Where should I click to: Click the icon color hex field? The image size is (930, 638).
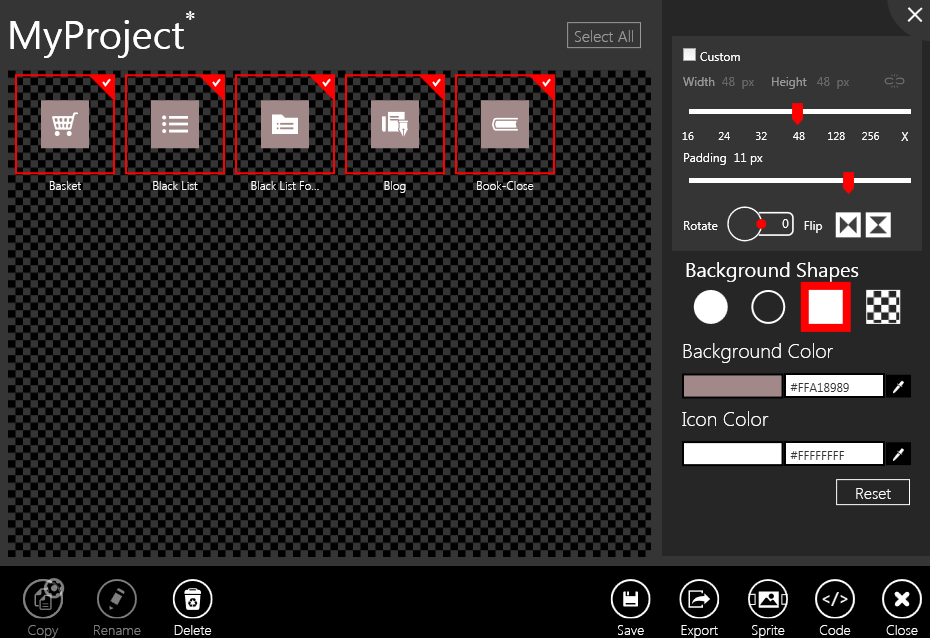pos(834,454)
